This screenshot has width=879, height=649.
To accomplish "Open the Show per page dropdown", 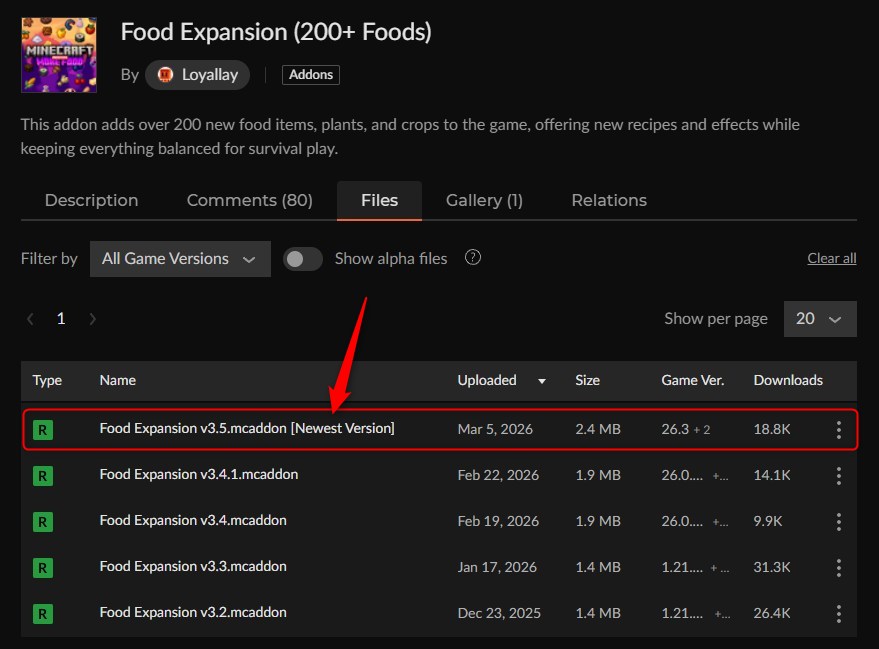I will click(x=820, y=318).
